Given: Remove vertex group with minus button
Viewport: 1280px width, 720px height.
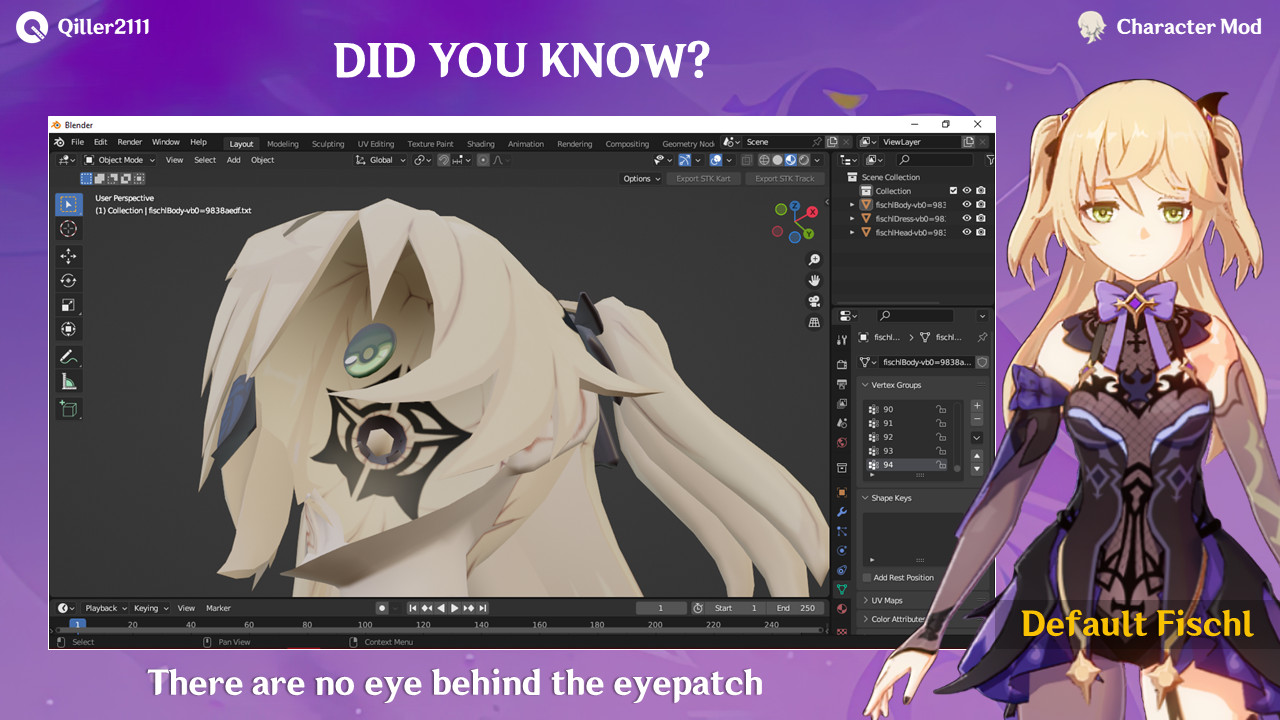Looking at the screenshot, I should pyautogui.click(x=977, y=419).
